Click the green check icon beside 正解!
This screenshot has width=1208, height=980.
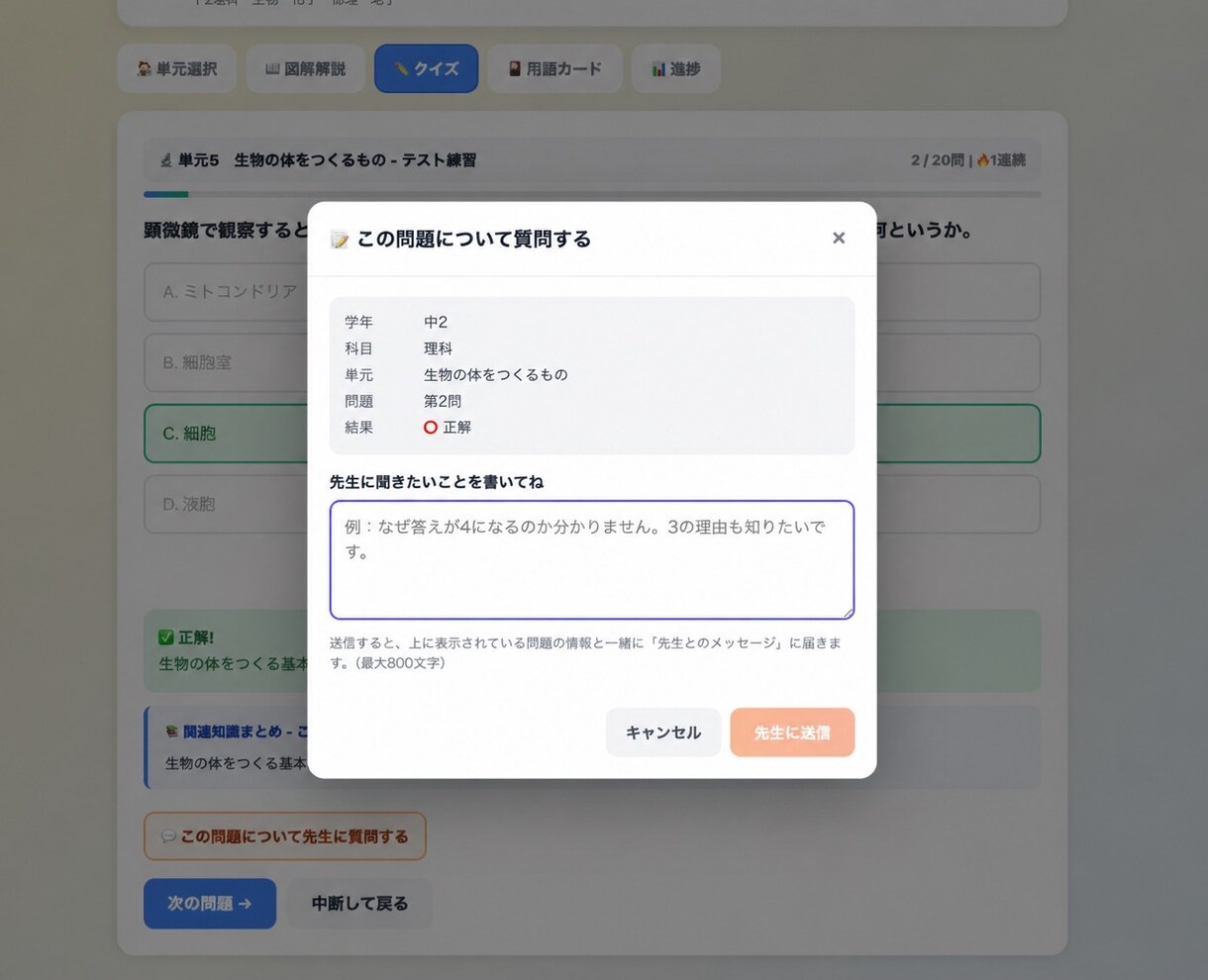166,637
